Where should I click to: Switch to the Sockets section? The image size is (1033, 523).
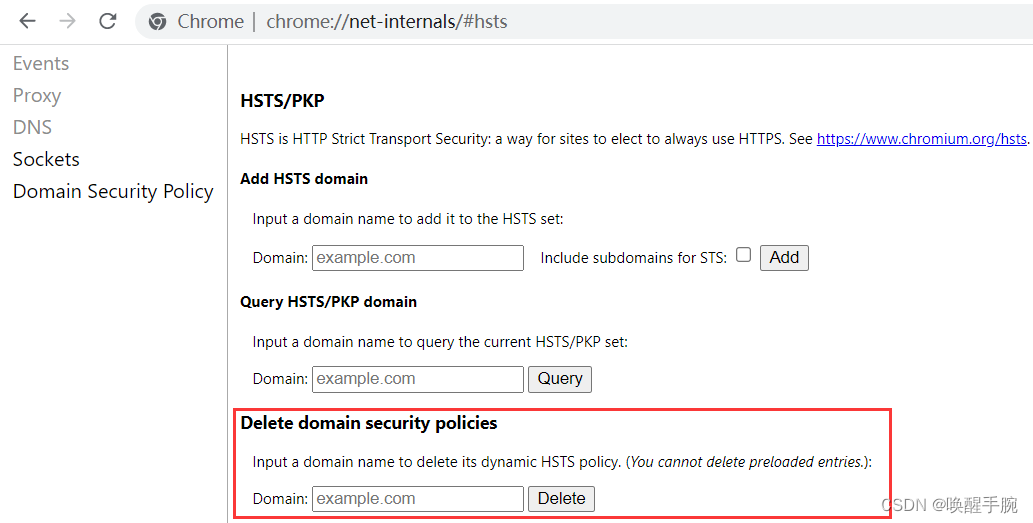46,159
